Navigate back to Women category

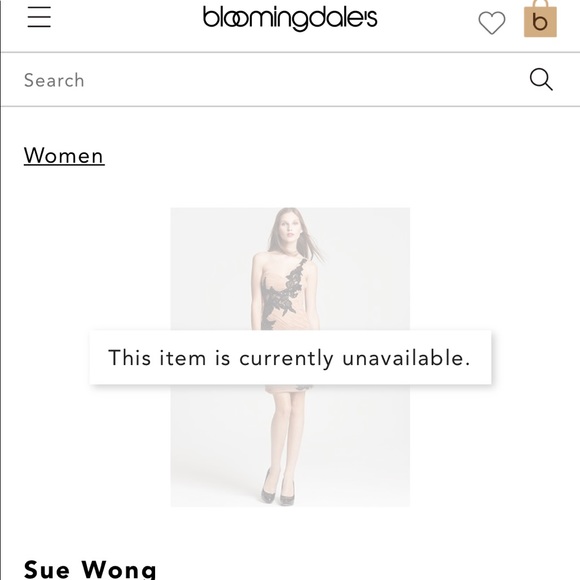tap(64, 155)
